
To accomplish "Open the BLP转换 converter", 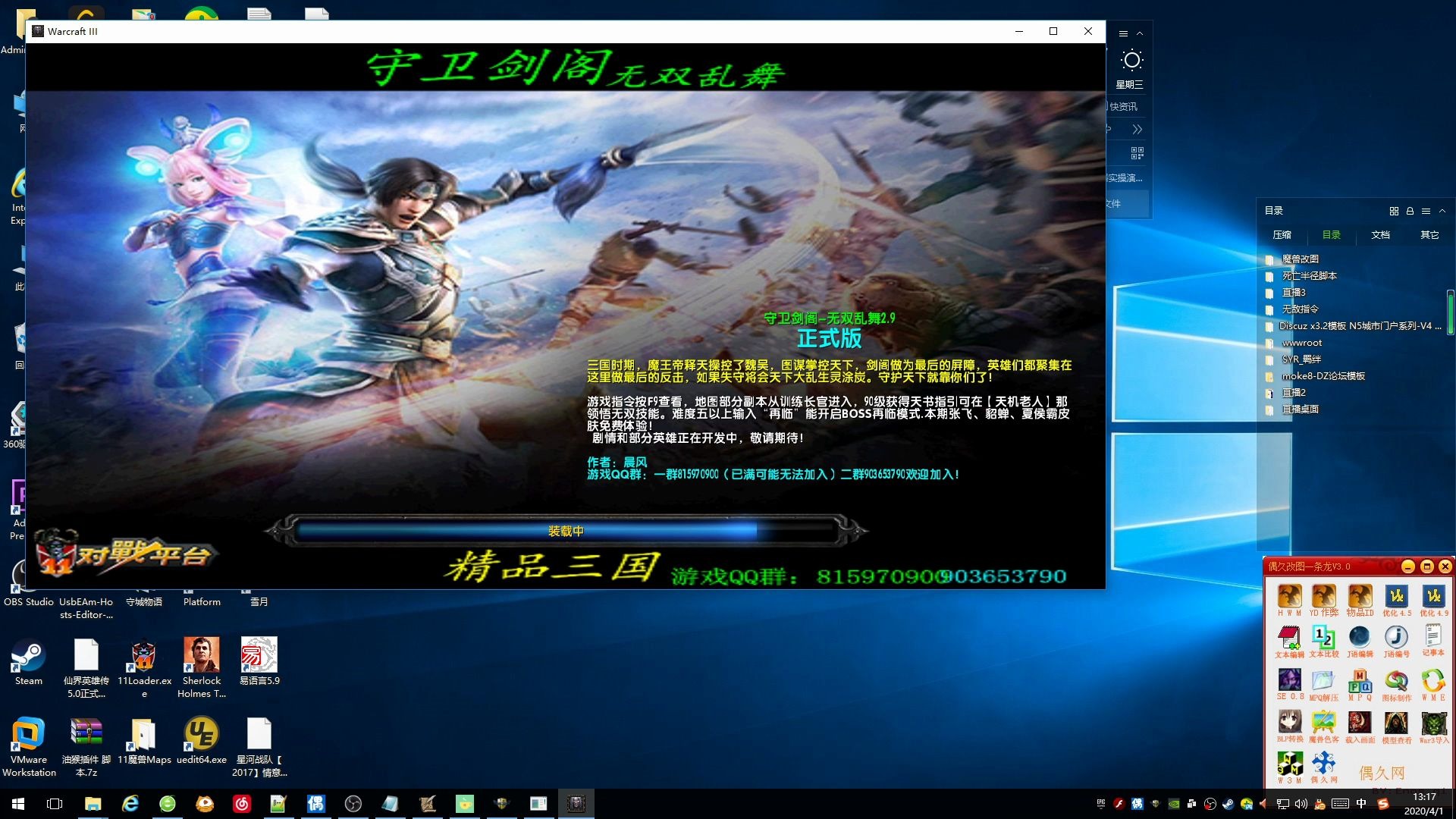I will [1289, 726].
